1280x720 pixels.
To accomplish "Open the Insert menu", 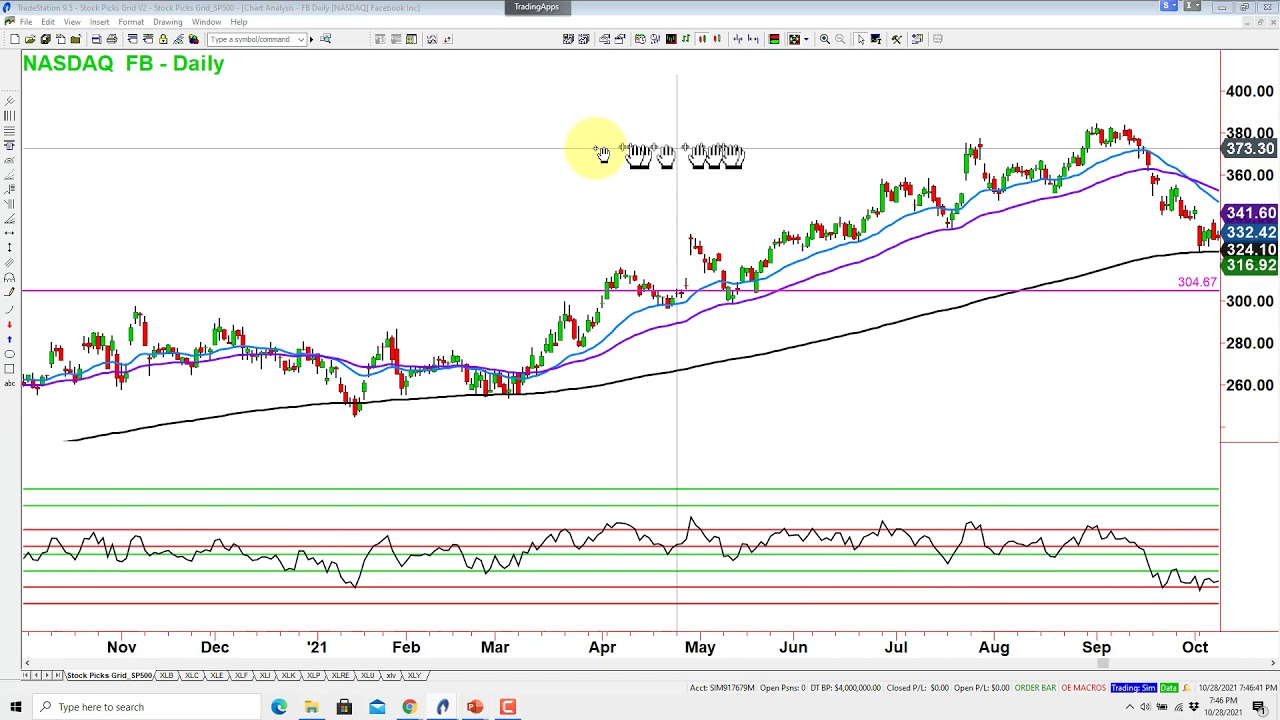I will (100, 22).
